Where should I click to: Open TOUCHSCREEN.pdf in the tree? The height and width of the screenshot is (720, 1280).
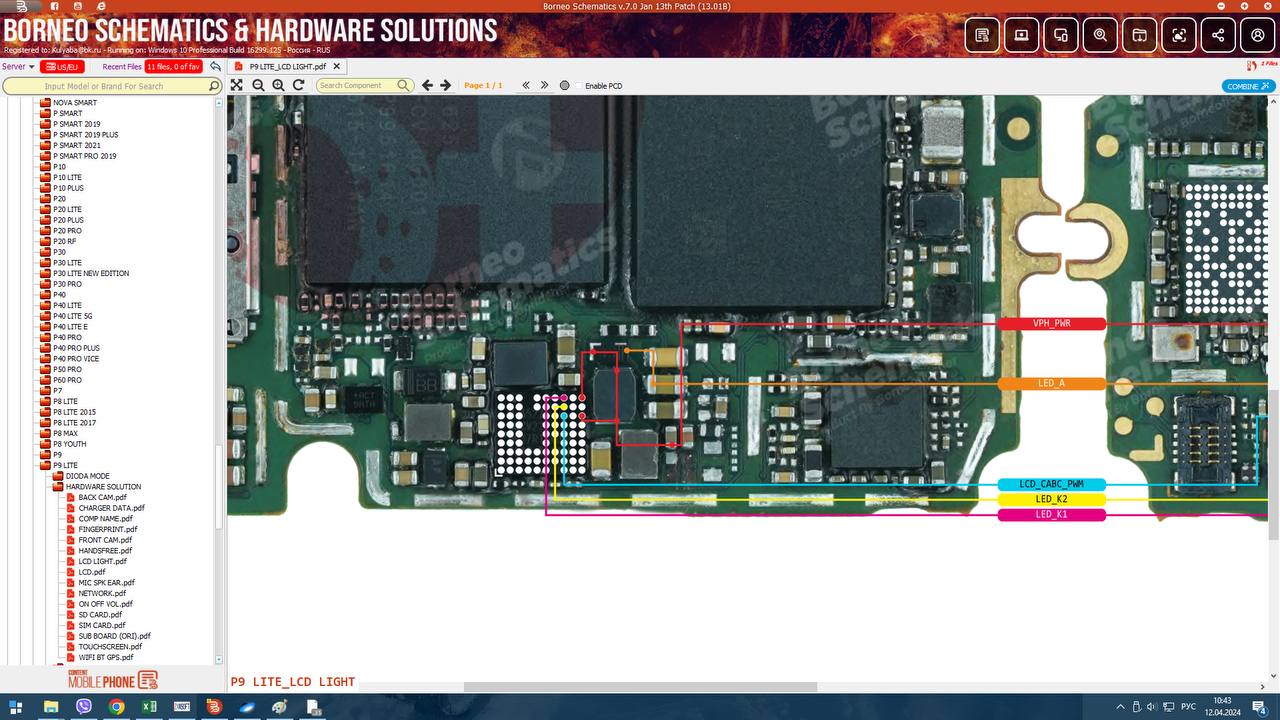[110, 646]
